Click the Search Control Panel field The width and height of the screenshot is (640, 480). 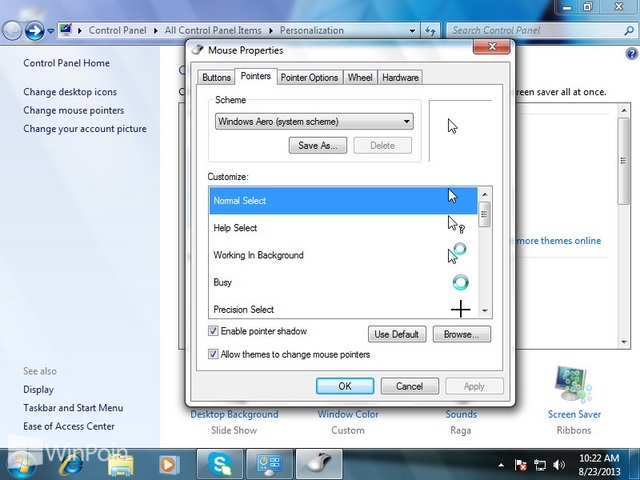point(537,31)
